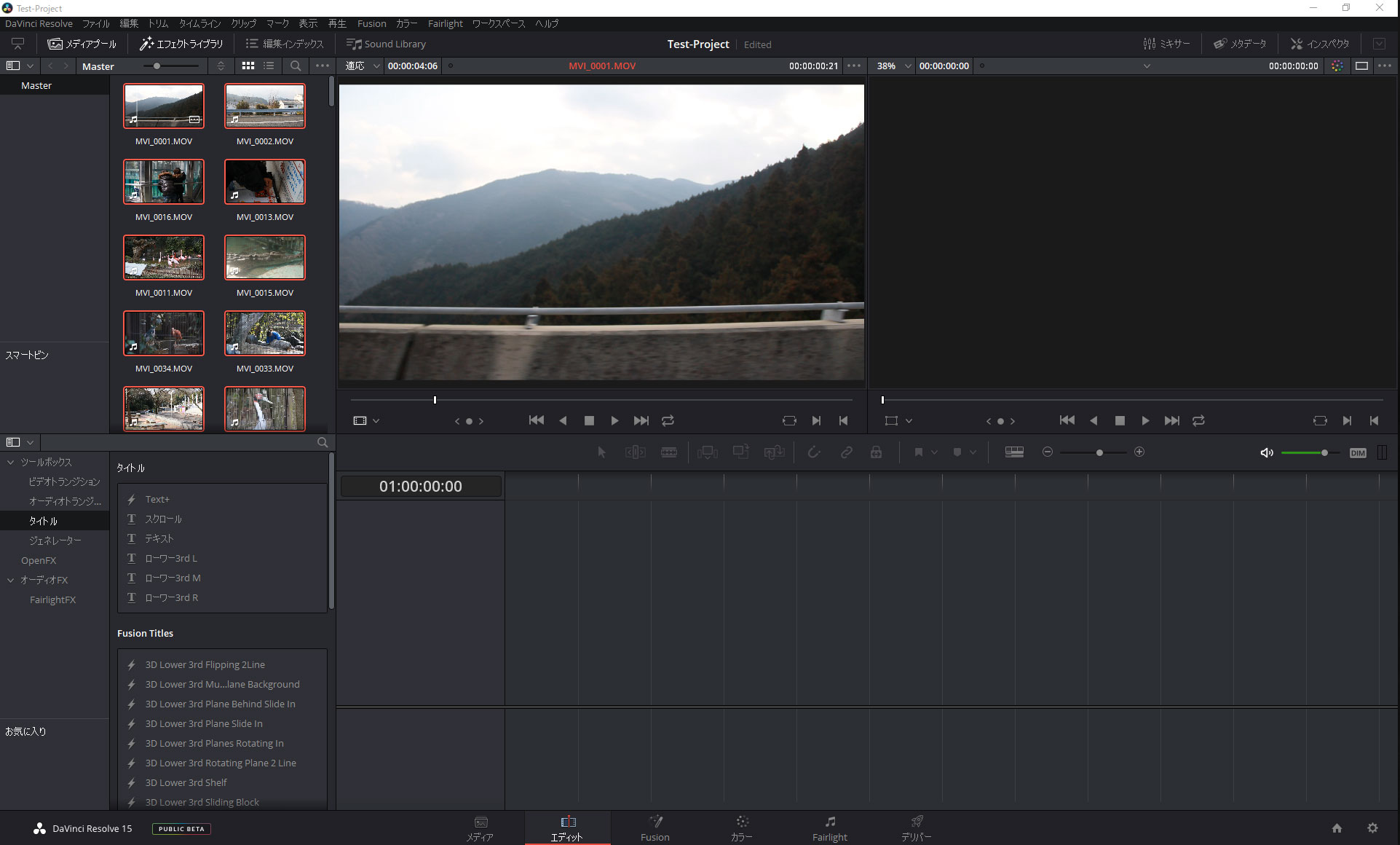Open the flag color dropdown arrow
The image size is (1400, 845).
coord(934,452)
